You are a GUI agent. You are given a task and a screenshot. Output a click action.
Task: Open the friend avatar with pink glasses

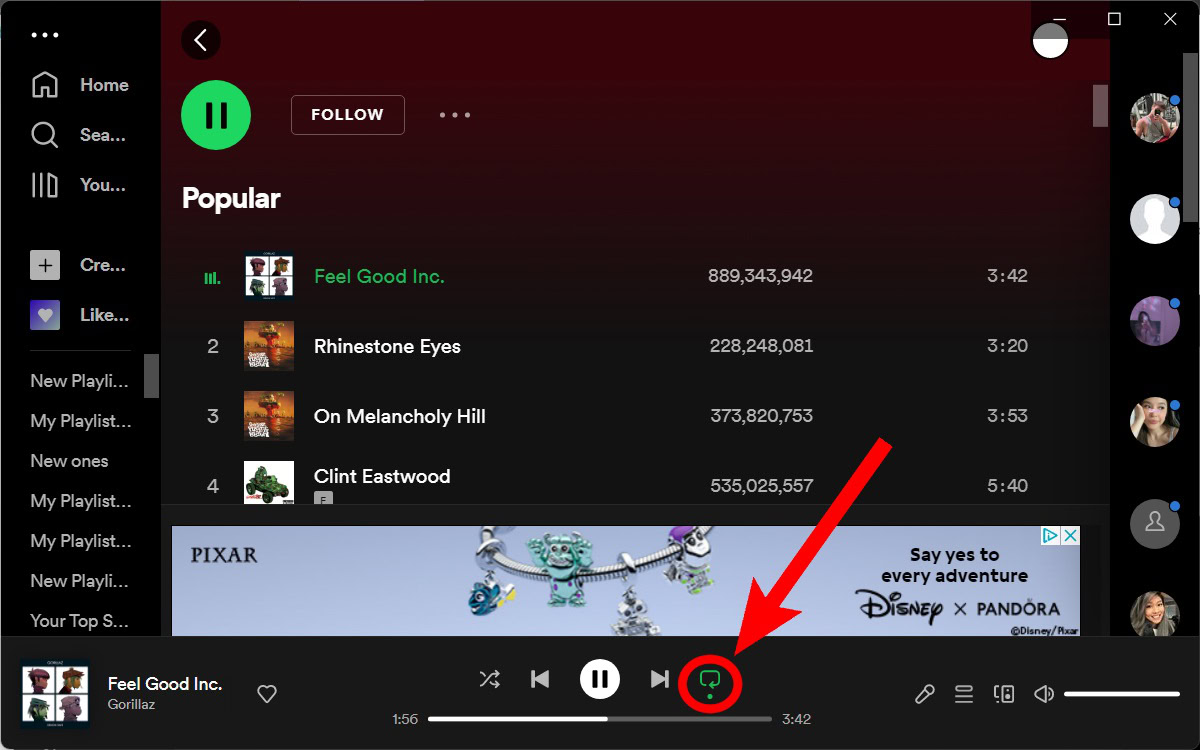(1155, 421)
